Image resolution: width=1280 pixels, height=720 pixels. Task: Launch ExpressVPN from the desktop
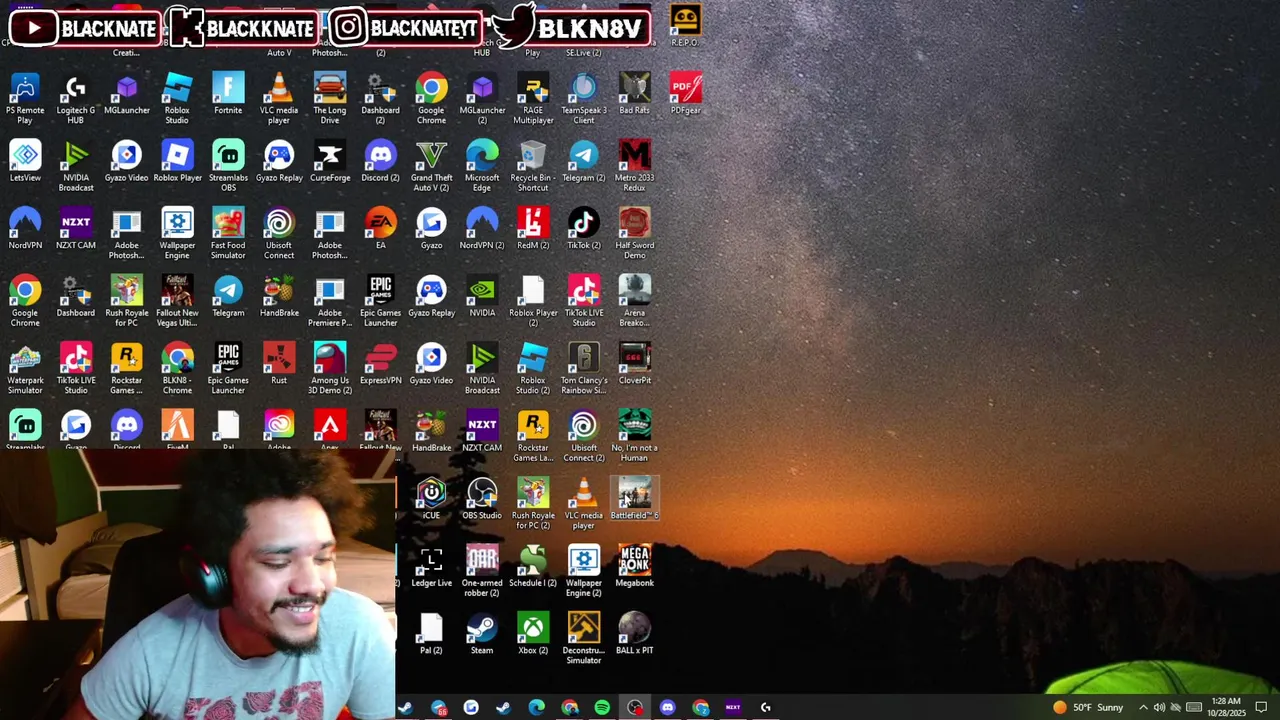click(x=381, y=364)
